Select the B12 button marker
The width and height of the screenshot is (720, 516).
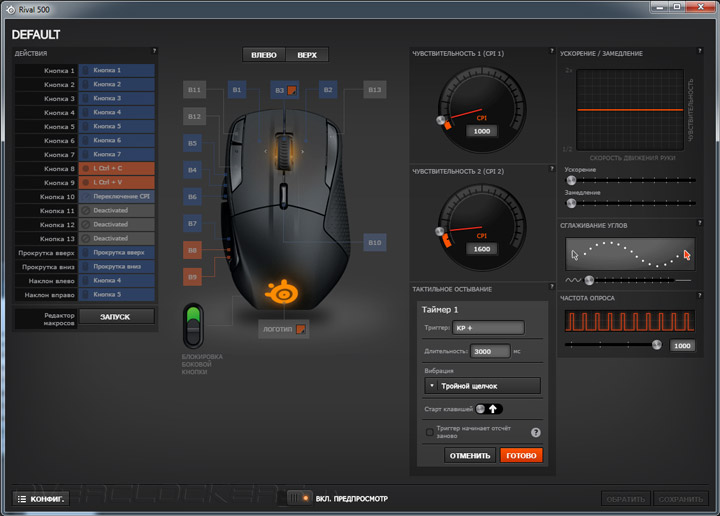[x=194, y=117]
